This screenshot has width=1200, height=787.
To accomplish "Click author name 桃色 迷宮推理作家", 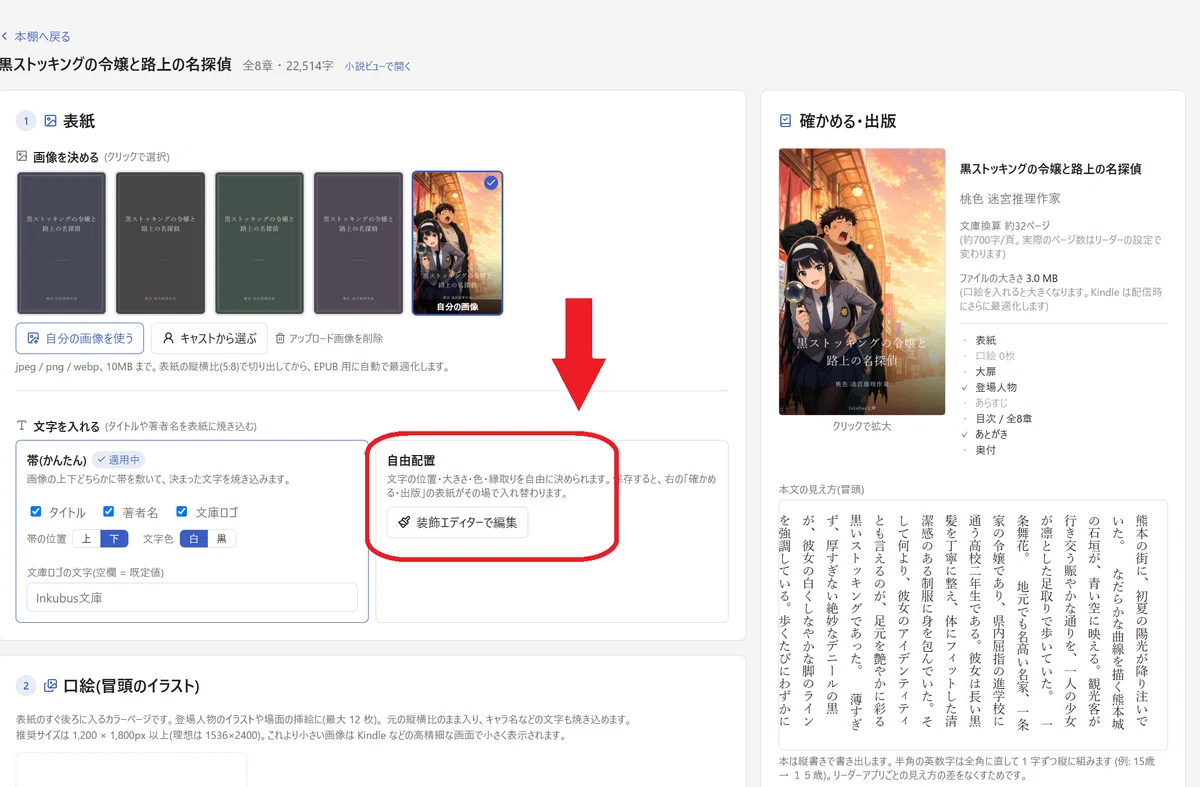I will (x=1010, y=199).
